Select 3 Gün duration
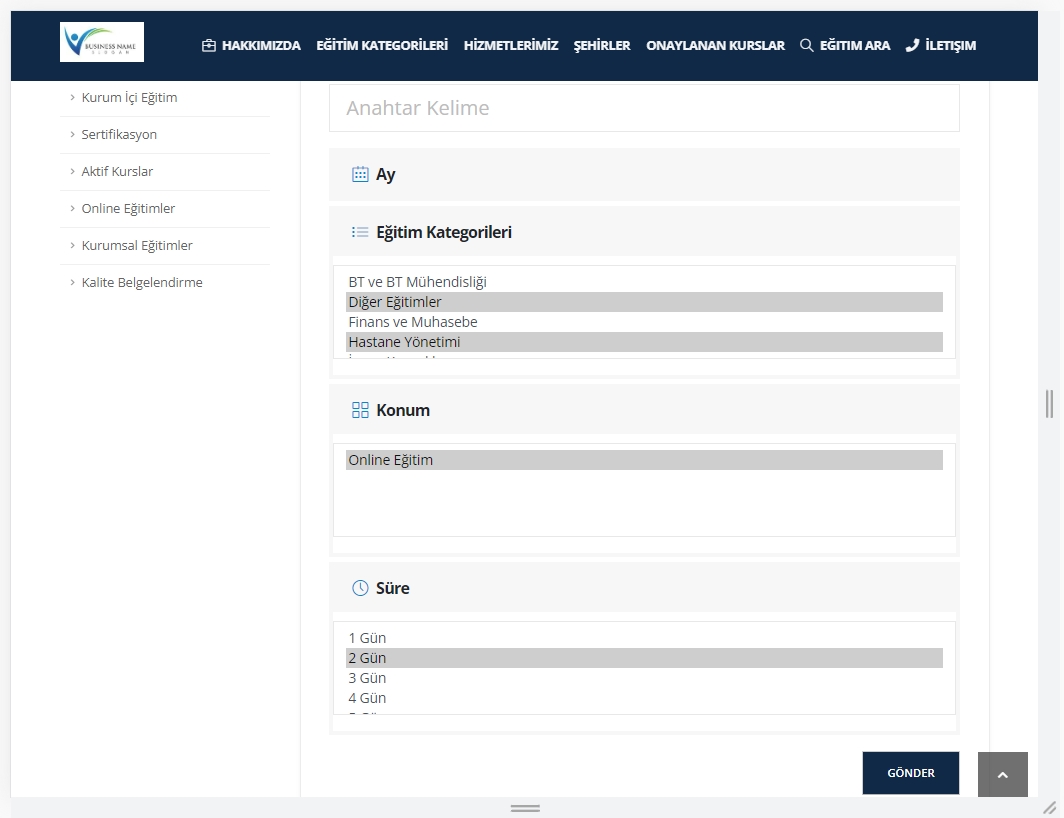The height and width of the screenshot is (818, 1064). pos(644,678)
